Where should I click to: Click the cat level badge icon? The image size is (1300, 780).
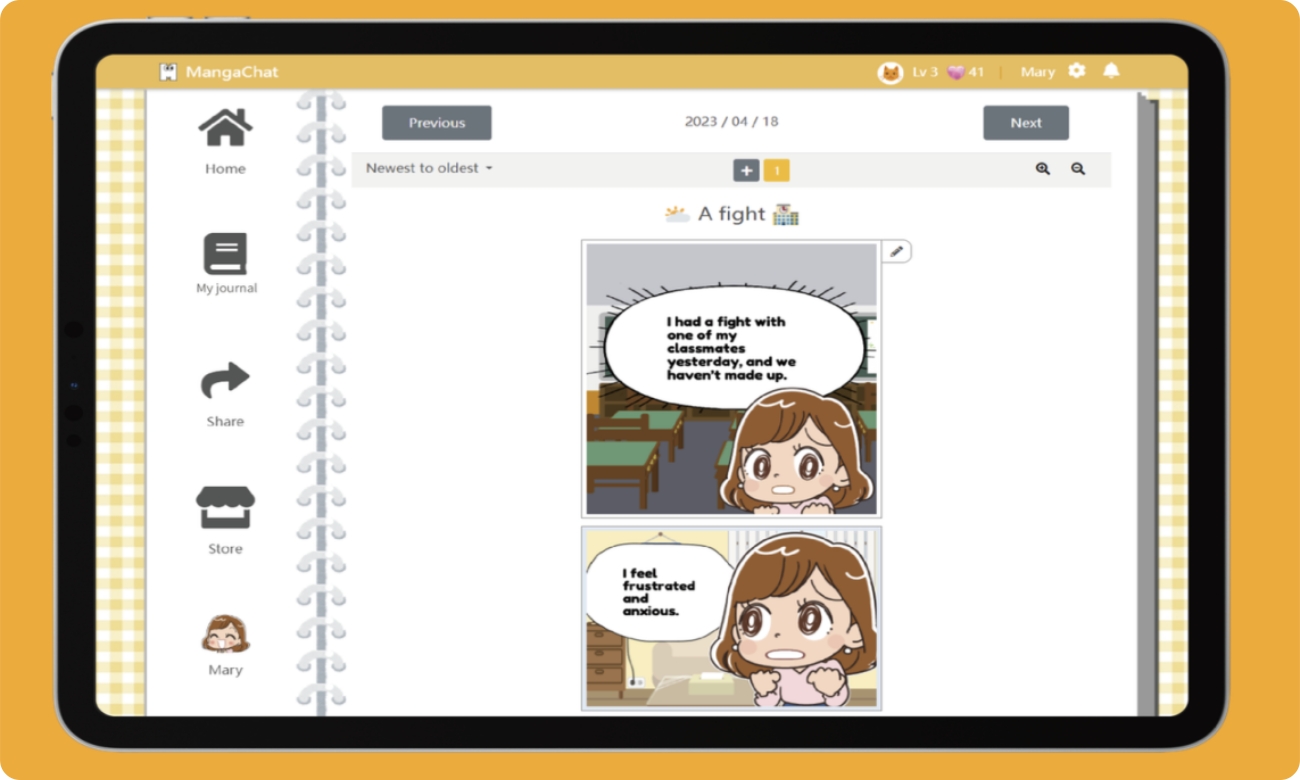point(890,71)
